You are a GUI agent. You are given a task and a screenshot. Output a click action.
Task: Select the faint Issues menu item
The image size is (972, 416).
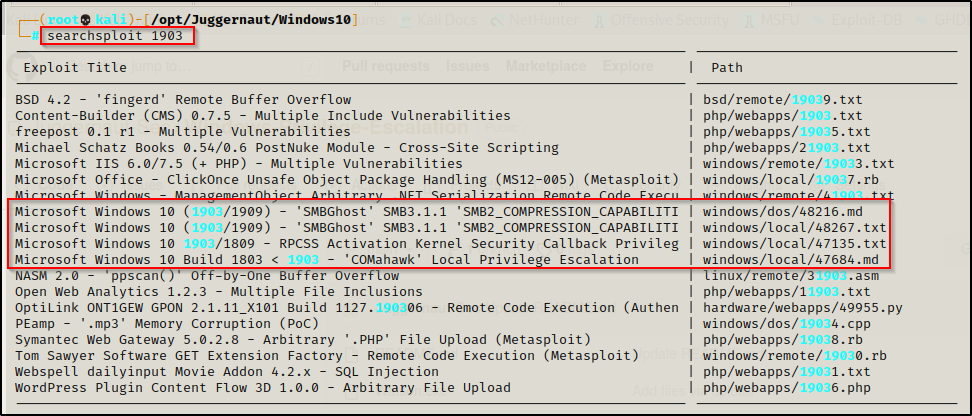point(467,67)
